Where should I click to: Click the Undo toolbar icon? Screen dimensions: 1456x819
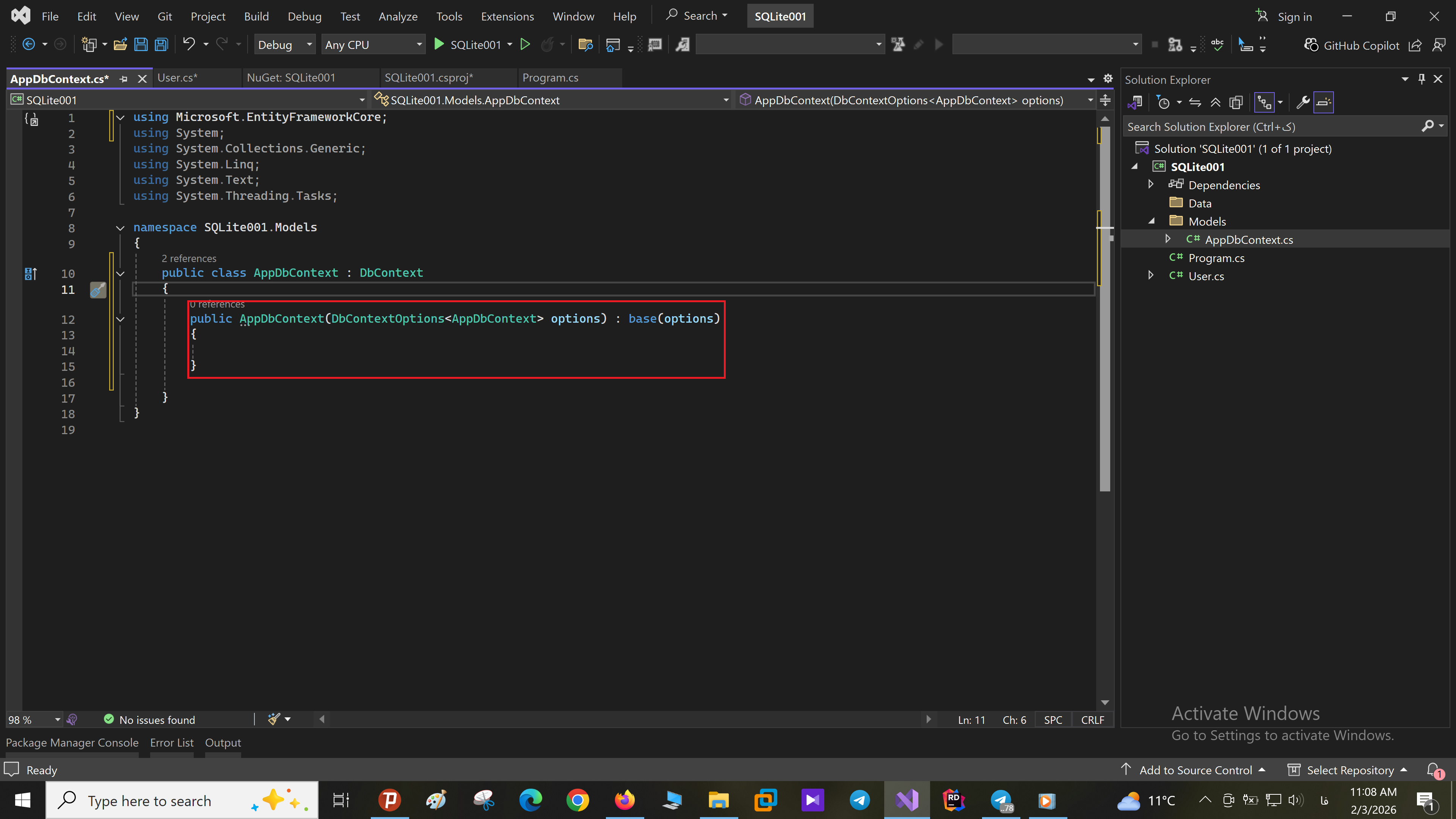189,44
